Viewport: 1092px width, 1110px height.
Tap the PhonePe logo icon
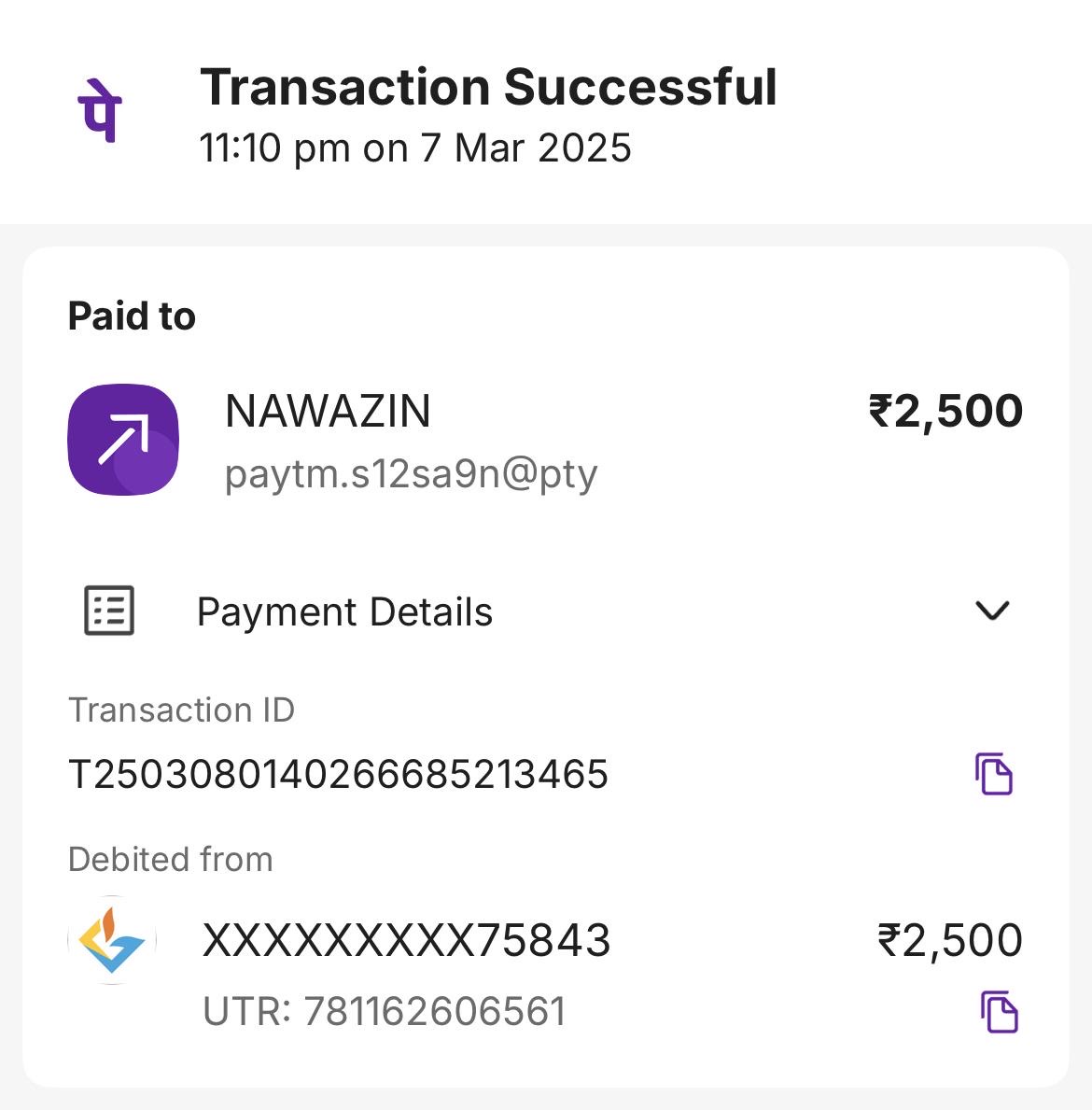tap(99, 109)
